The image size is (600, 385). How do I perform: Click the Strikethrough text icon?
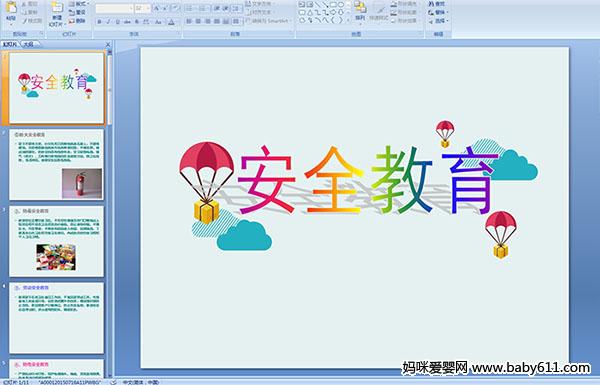pyautogui.click(x=127, y=22)
